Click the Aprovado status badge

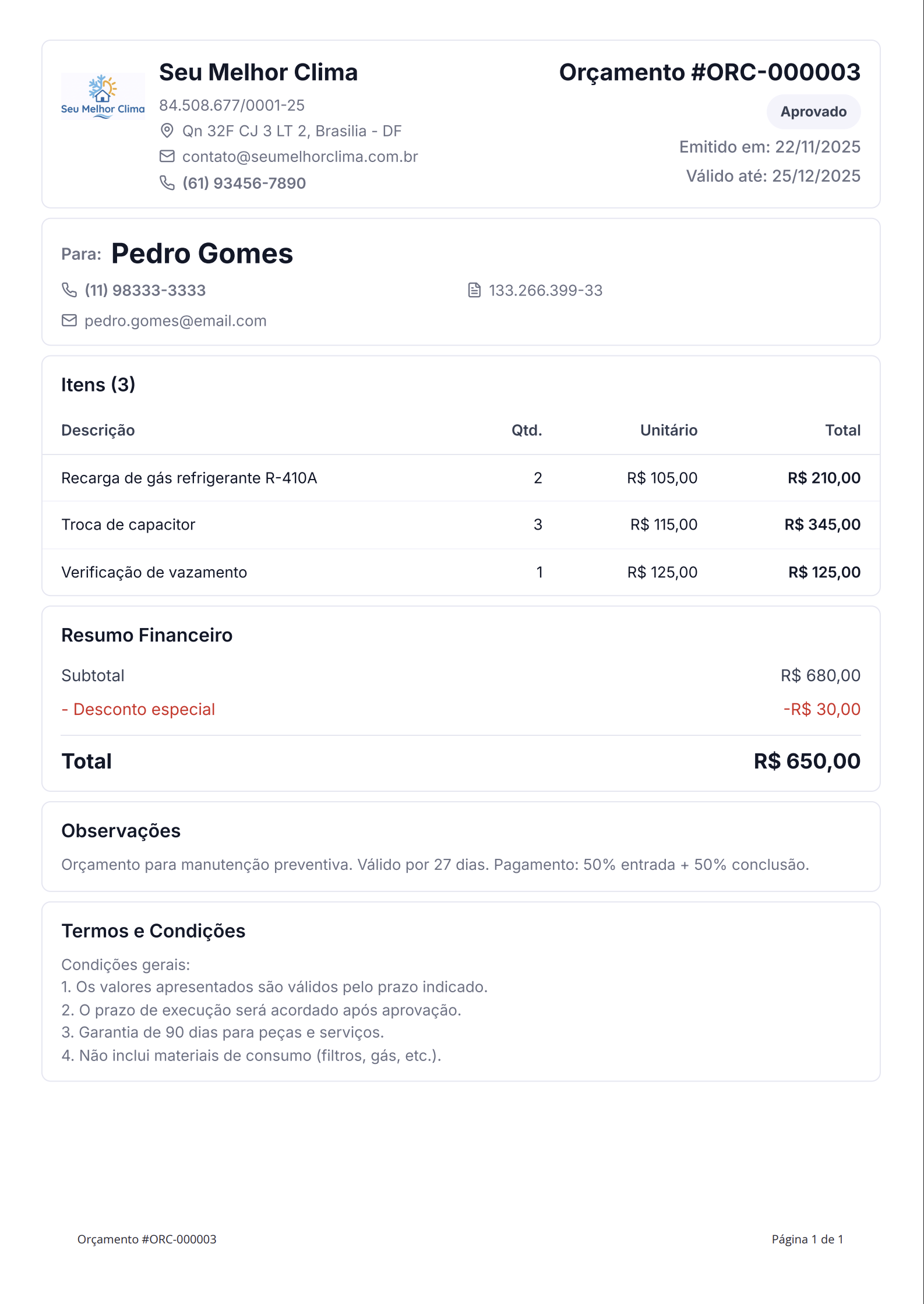click(813, 111)
